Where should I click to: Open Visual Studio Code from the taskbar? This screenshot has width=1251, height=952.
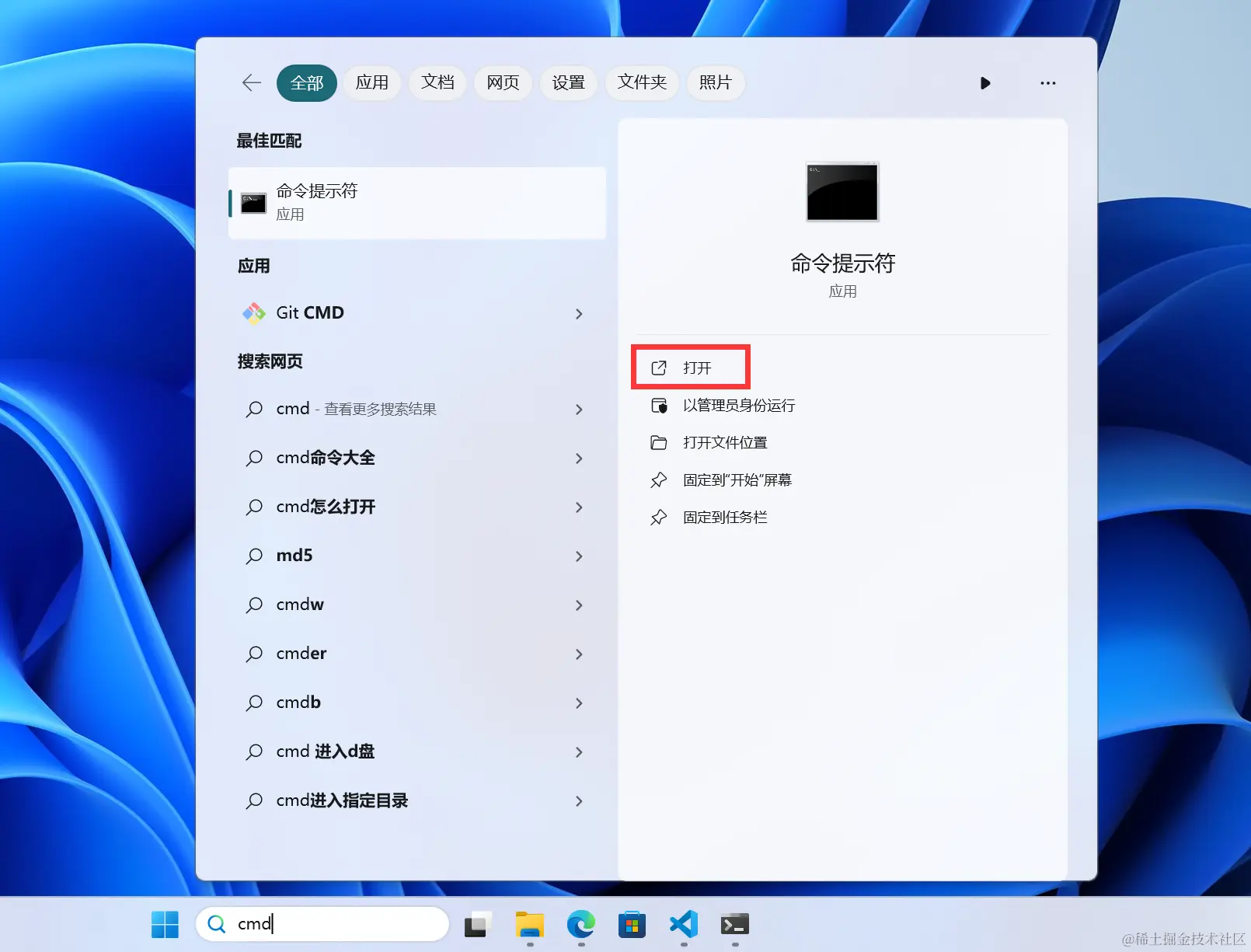[x=684, y=924]
